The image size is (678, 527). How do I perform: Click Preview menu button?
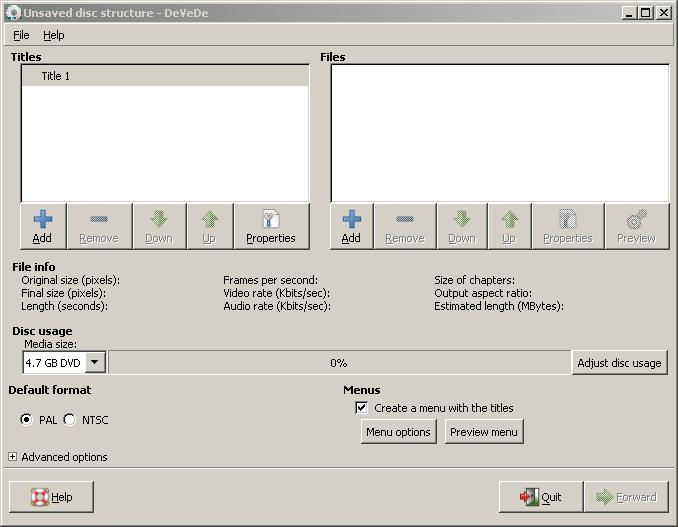[x=484, y=432]
